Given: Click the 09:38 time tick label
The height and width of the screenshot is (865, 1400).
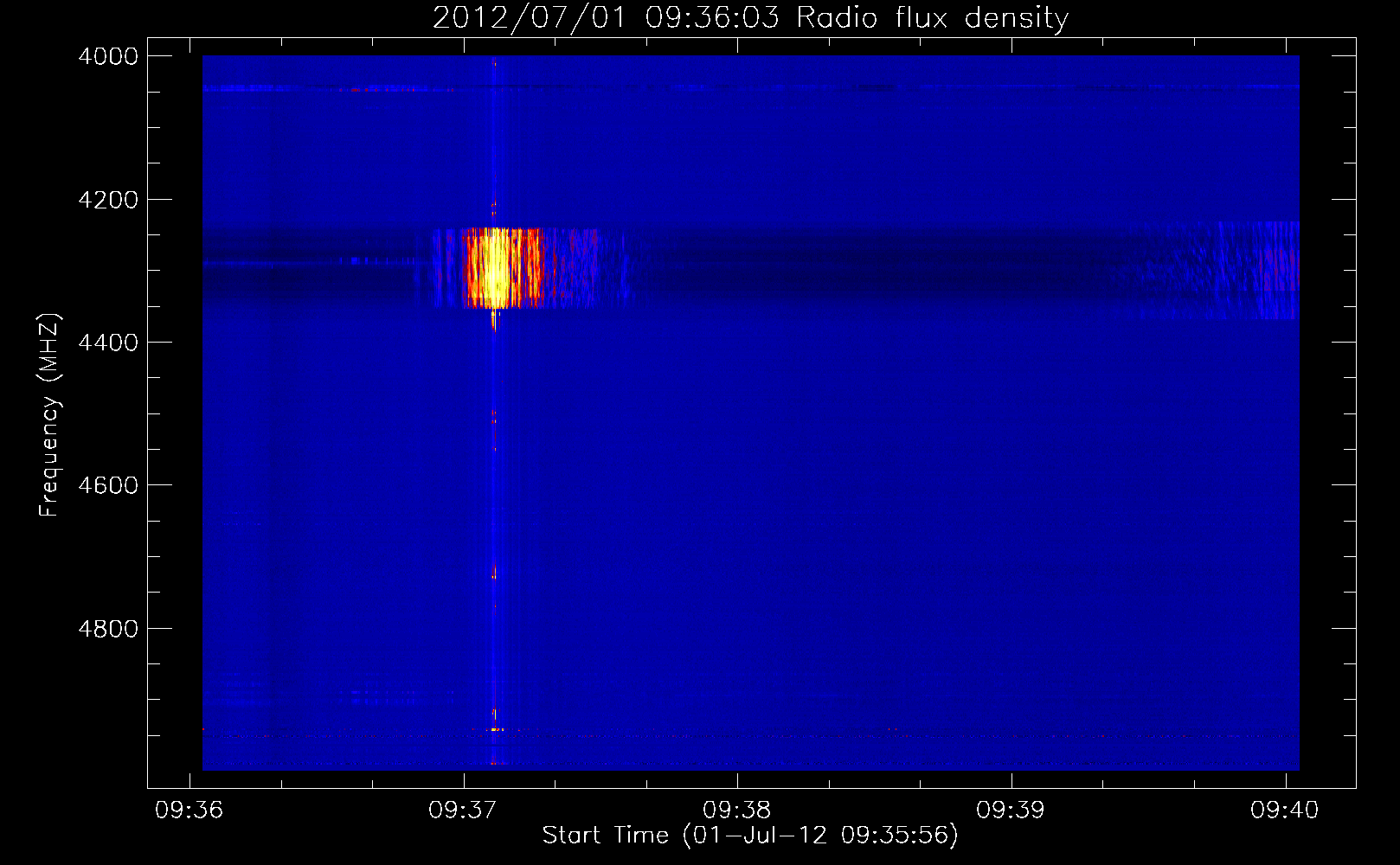Looking at the screenshot, I should coord(737,810).
